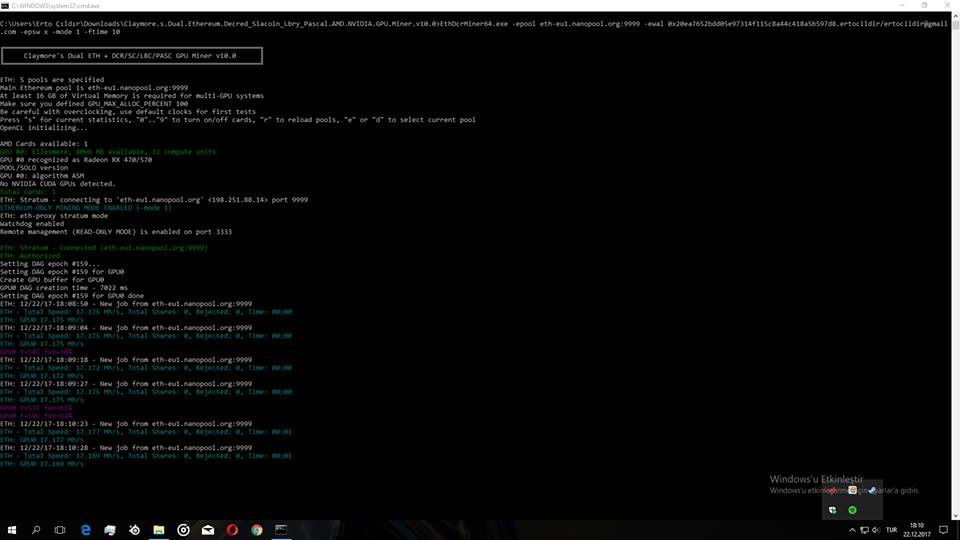Click the Windows Defender shield tray icon
The height and width of the screenshot is (540, 960).
pyautogui.click(x=833, y=509)
